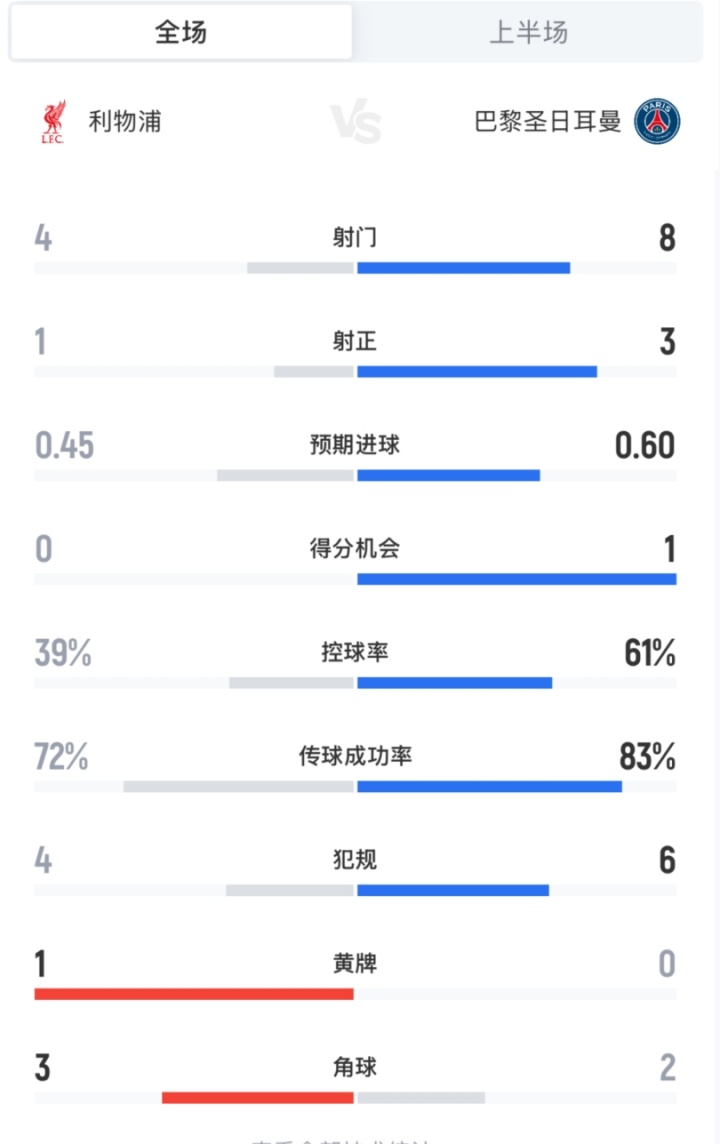Click the 控球率 stat label
720x1144 pixels.
pos(355,653)
